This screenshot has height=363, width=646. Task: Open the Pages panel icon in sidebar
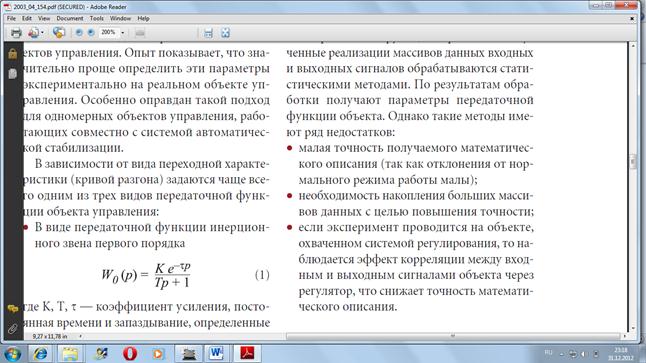[12, 74]
